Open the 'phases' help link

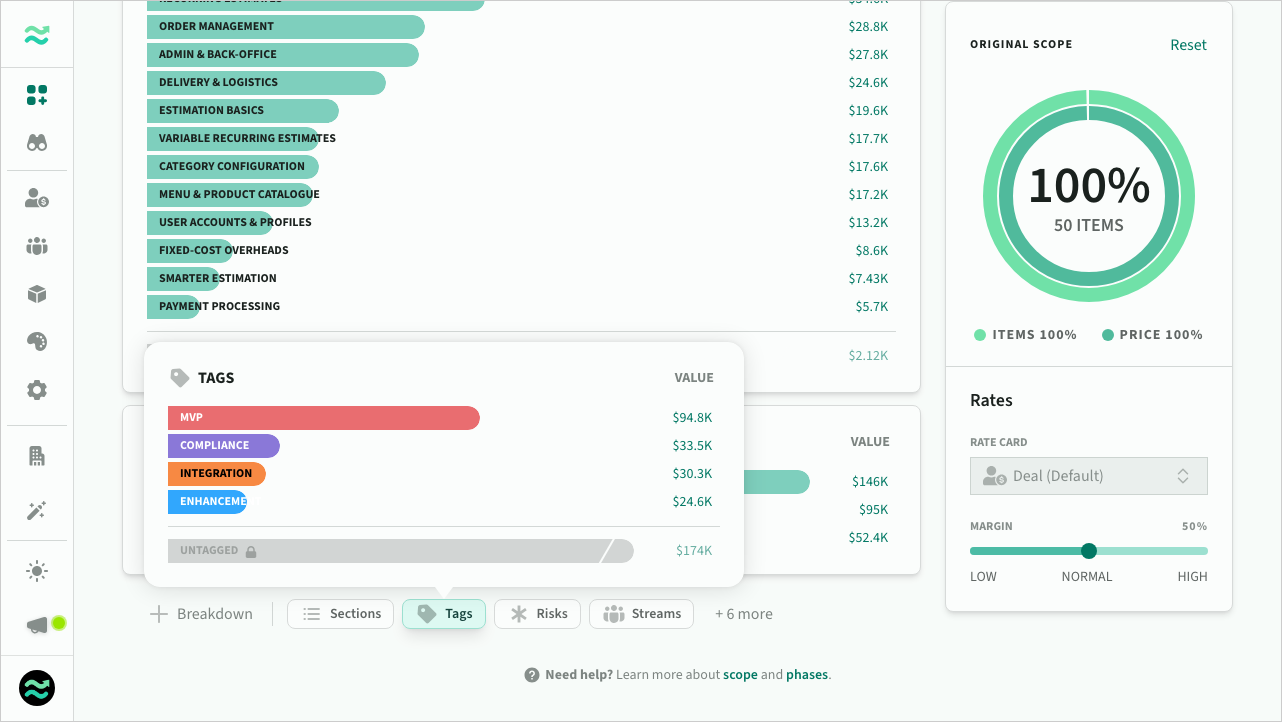(806, 675)
